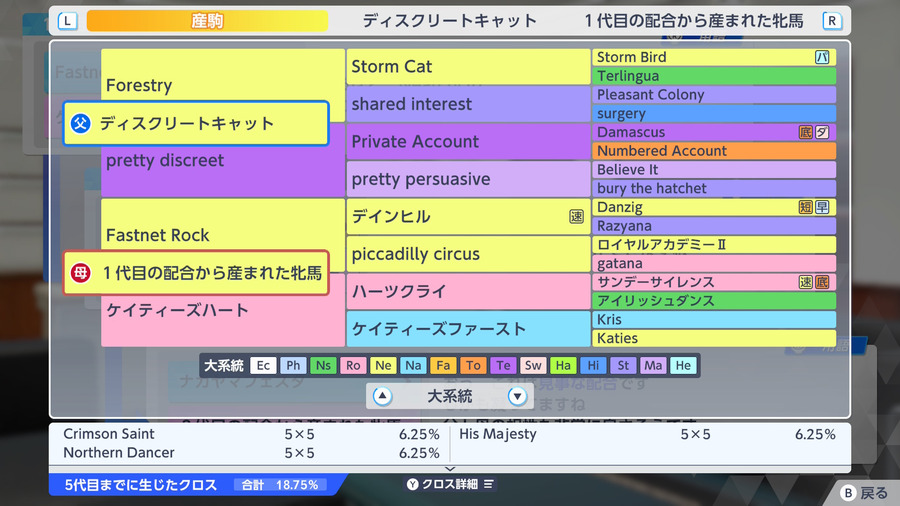Click the Sw lineage swatch
This screenshot has width=900, height=506.
pos(533,365)
